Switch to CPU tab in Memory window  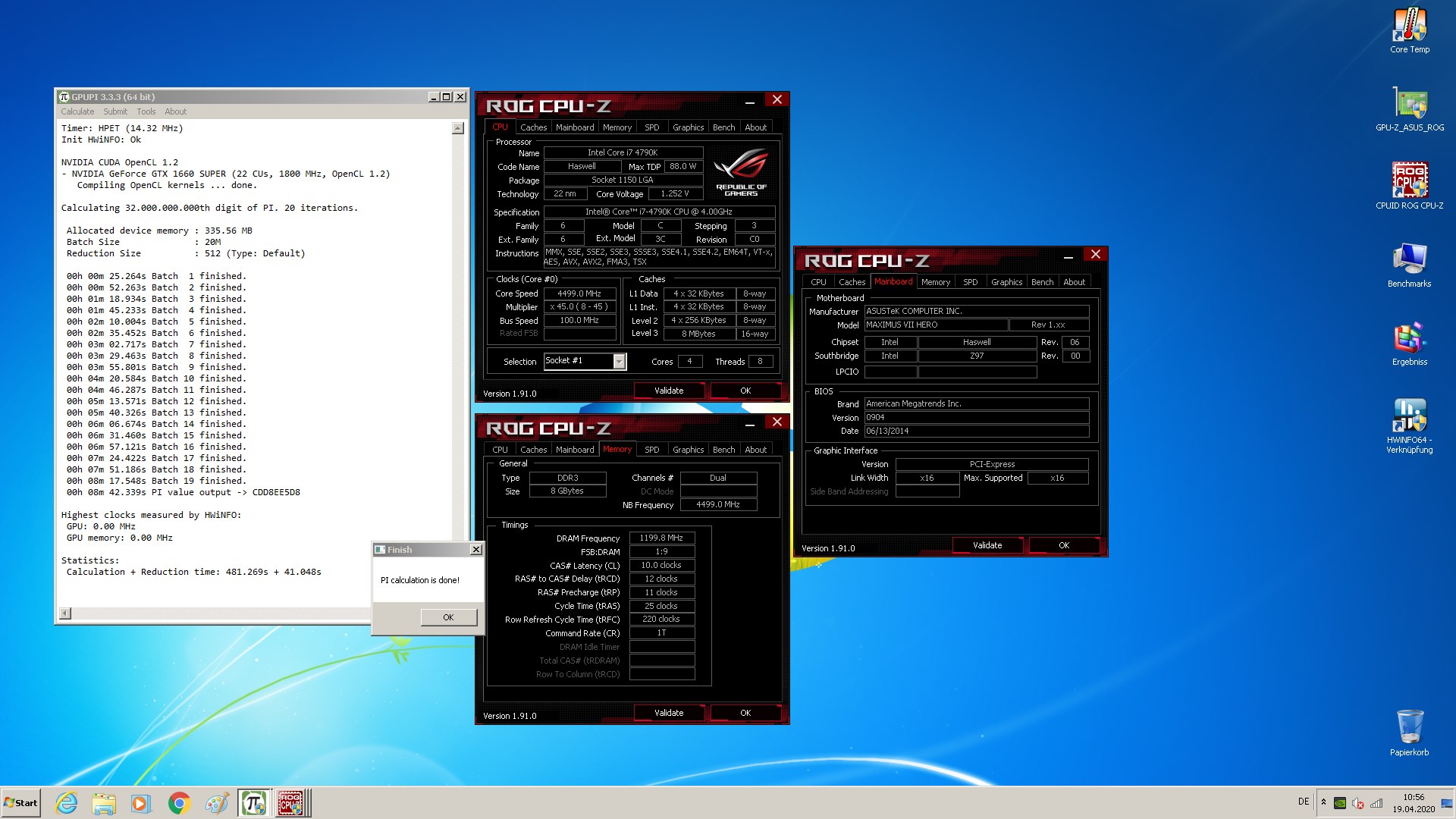(x=500, y=450)
